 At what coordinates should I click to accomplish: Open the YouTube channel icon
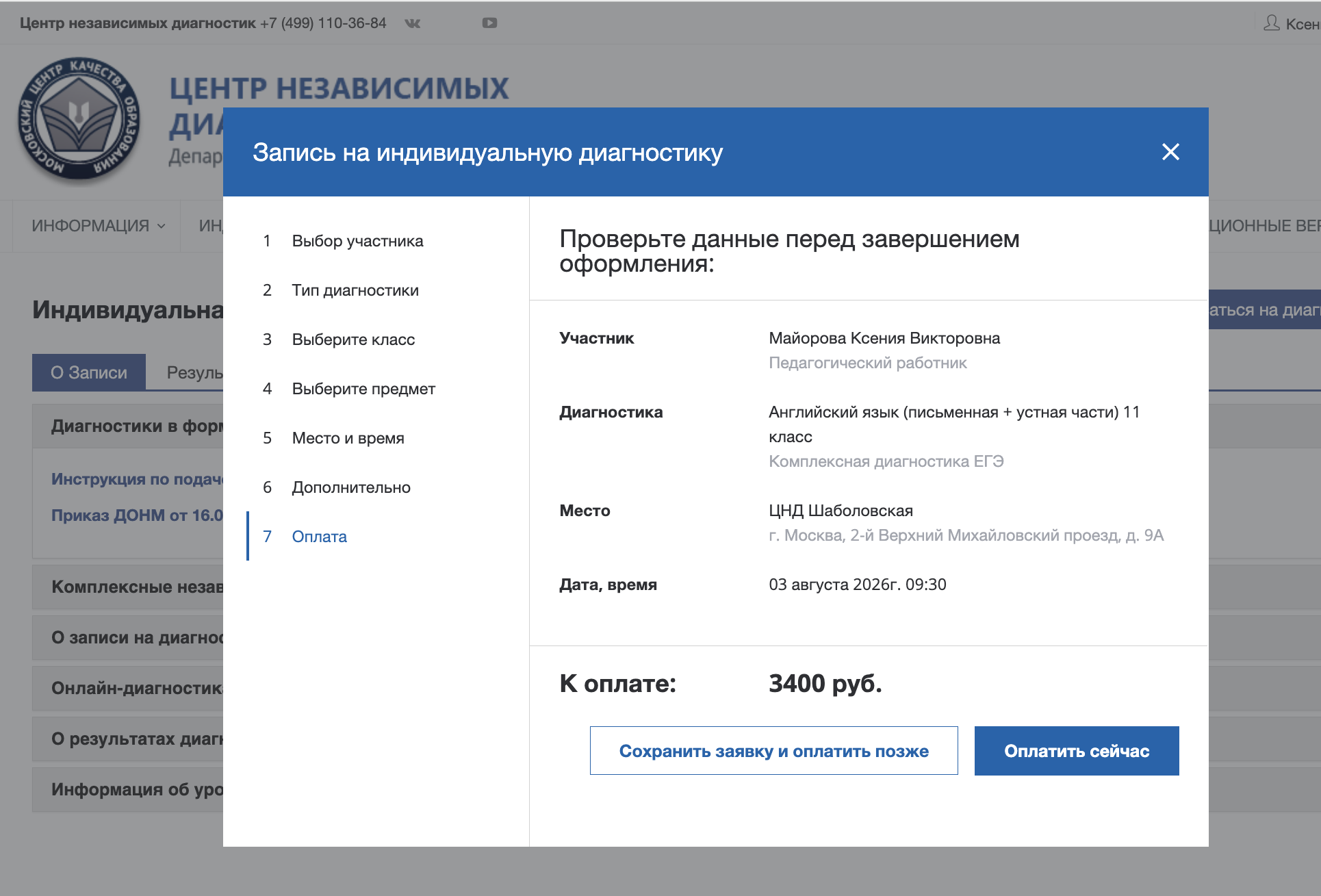click(489, 23)
